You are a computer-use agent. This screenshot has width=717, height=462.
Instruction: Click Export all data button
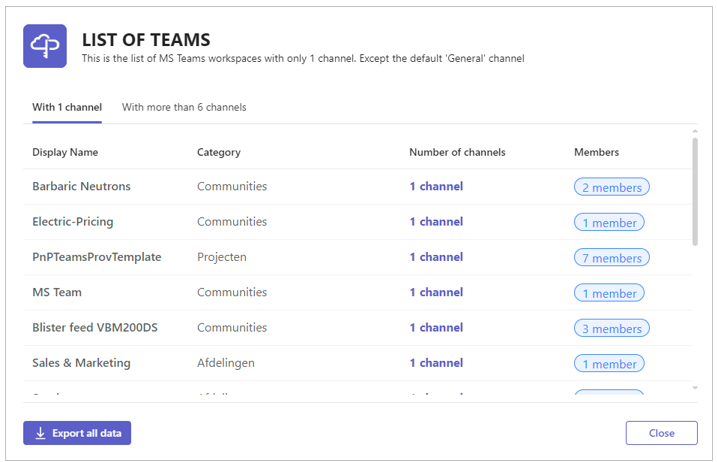77,433
